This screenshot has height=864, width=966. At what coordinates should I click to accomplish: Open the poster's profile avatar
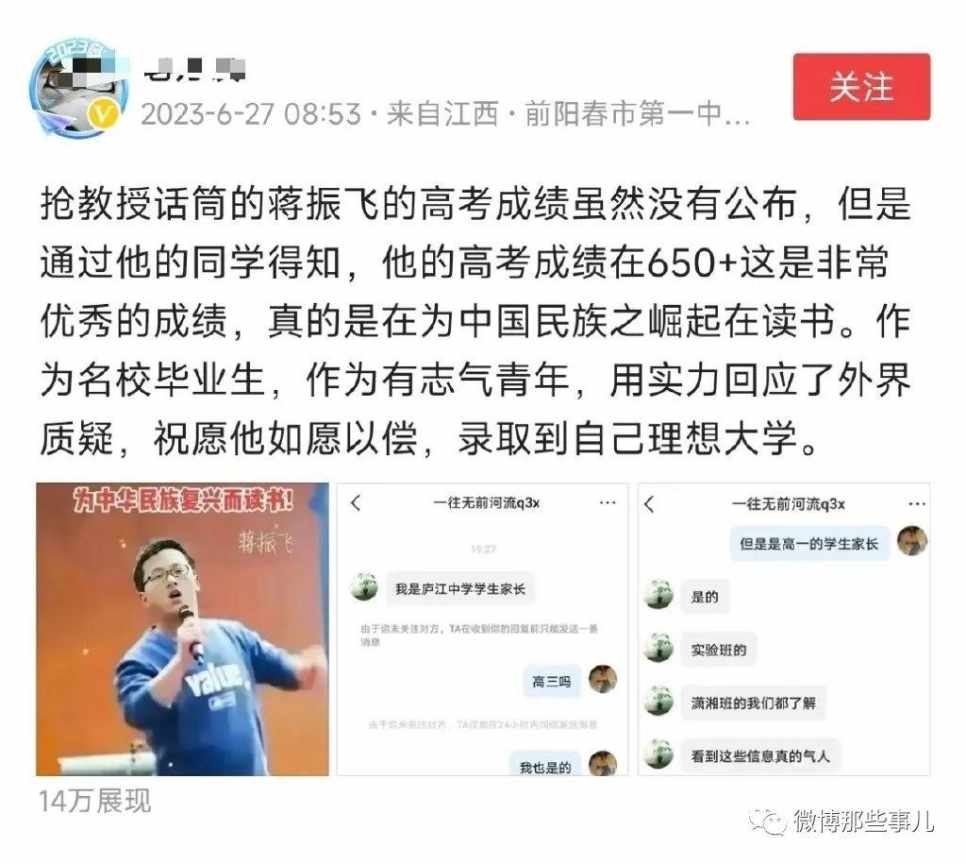pyautogui.click(x=79, y=86)
